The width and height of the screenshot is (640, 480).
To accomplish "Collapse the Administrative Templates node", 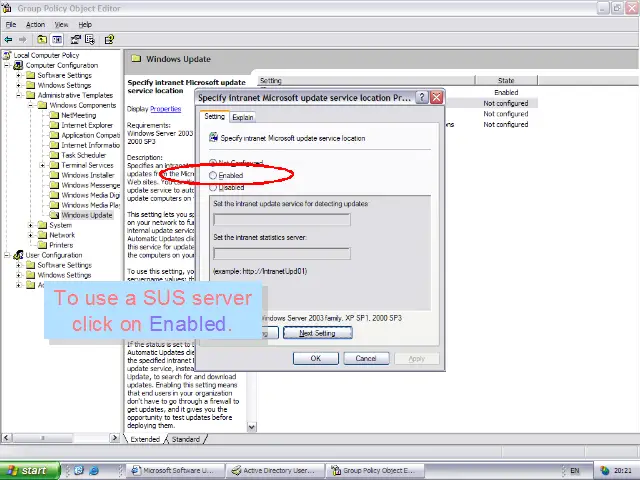I will 19,96.
